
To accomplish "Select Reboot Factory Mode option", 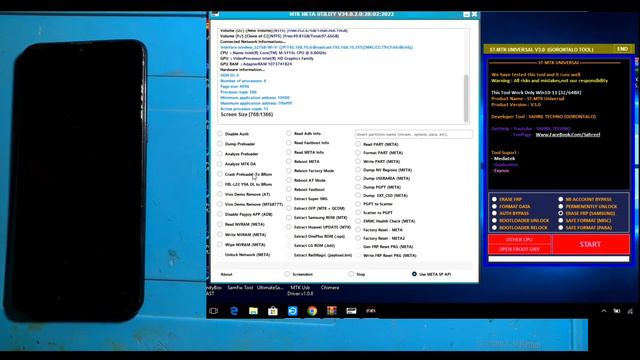I will (x=310, y=171).
